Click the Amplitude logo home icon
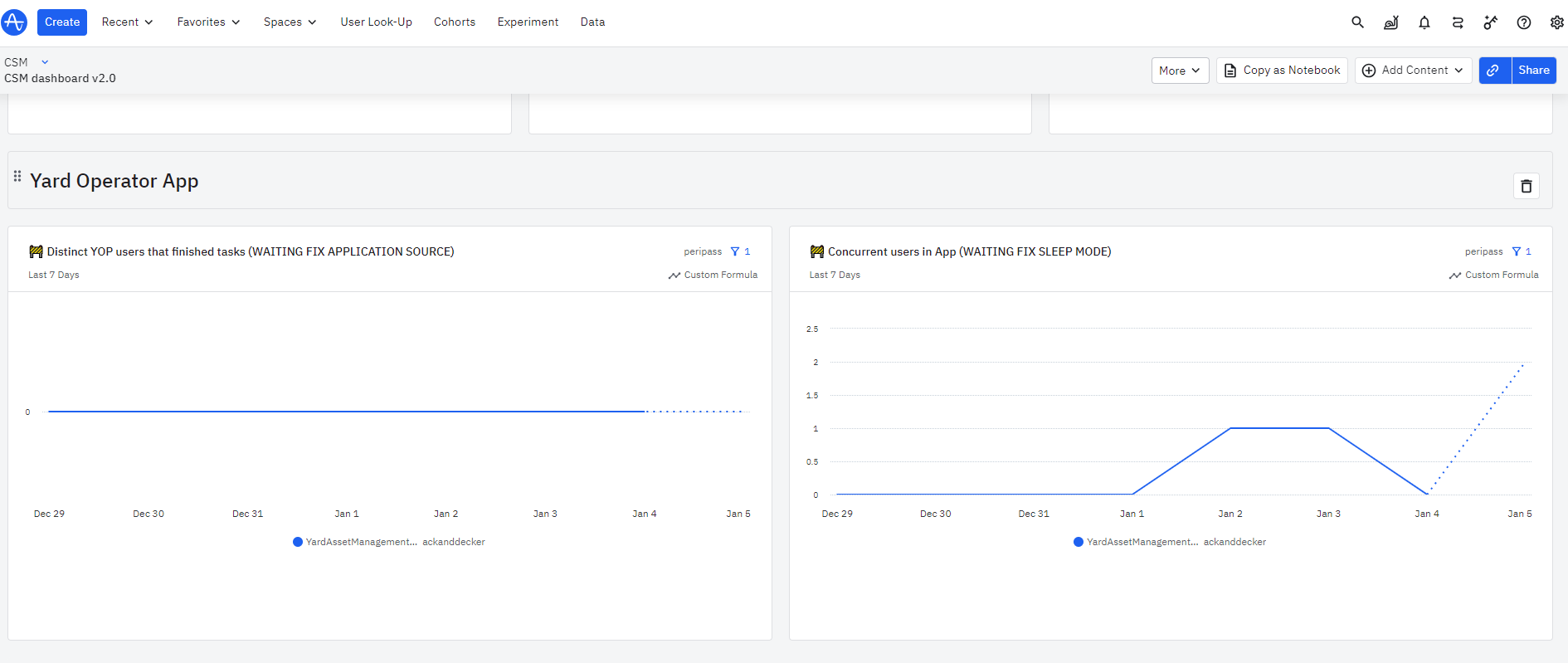1568x663 pixels. click(x=14, y=22)
